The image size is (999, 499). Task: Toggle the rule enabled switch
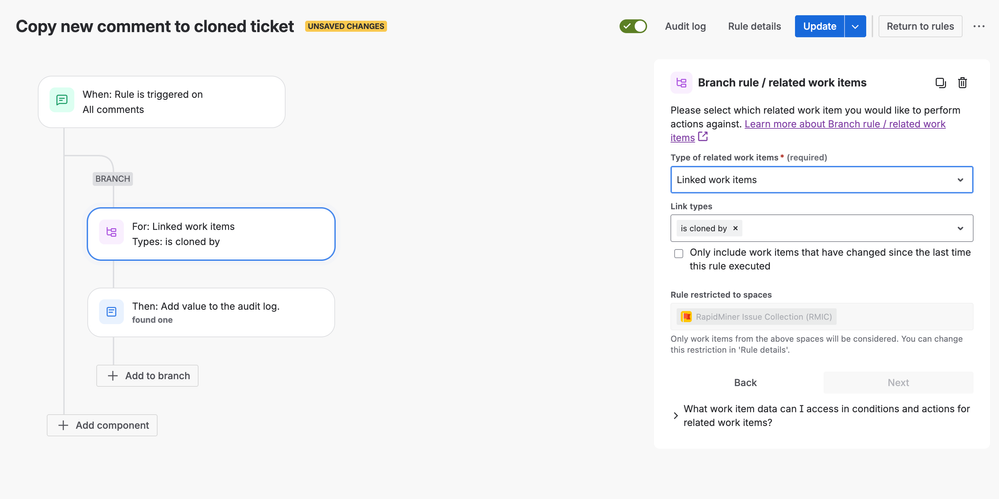pyautogui.click(x=633, y=26)
